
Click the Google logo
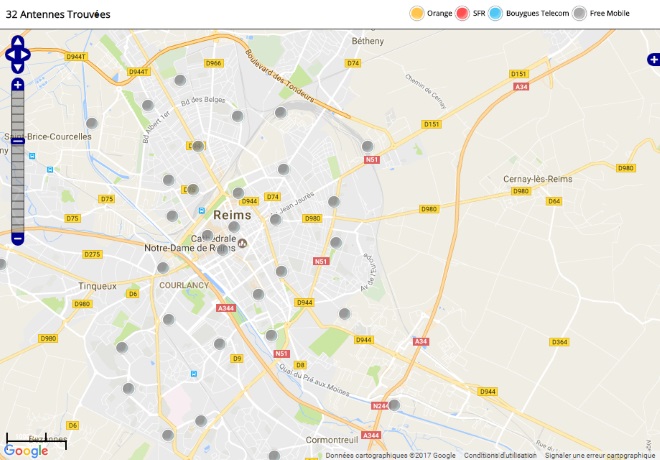click(x=26, y=451)
